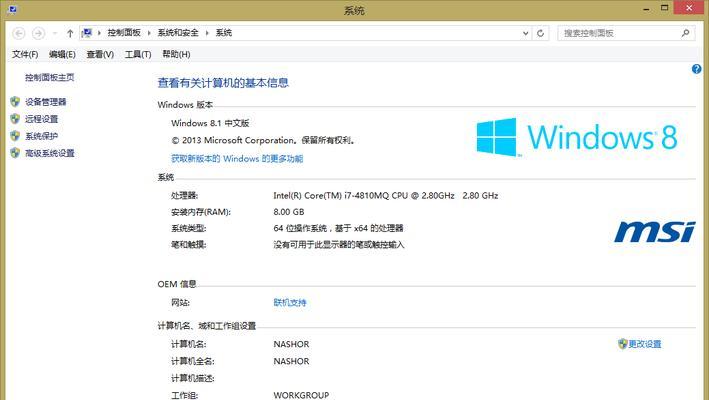The height and width of the screenshot is (400, 709).
Task: Click 获取新版本的 Windows 的更多功能 link
Action: [237, 159]
